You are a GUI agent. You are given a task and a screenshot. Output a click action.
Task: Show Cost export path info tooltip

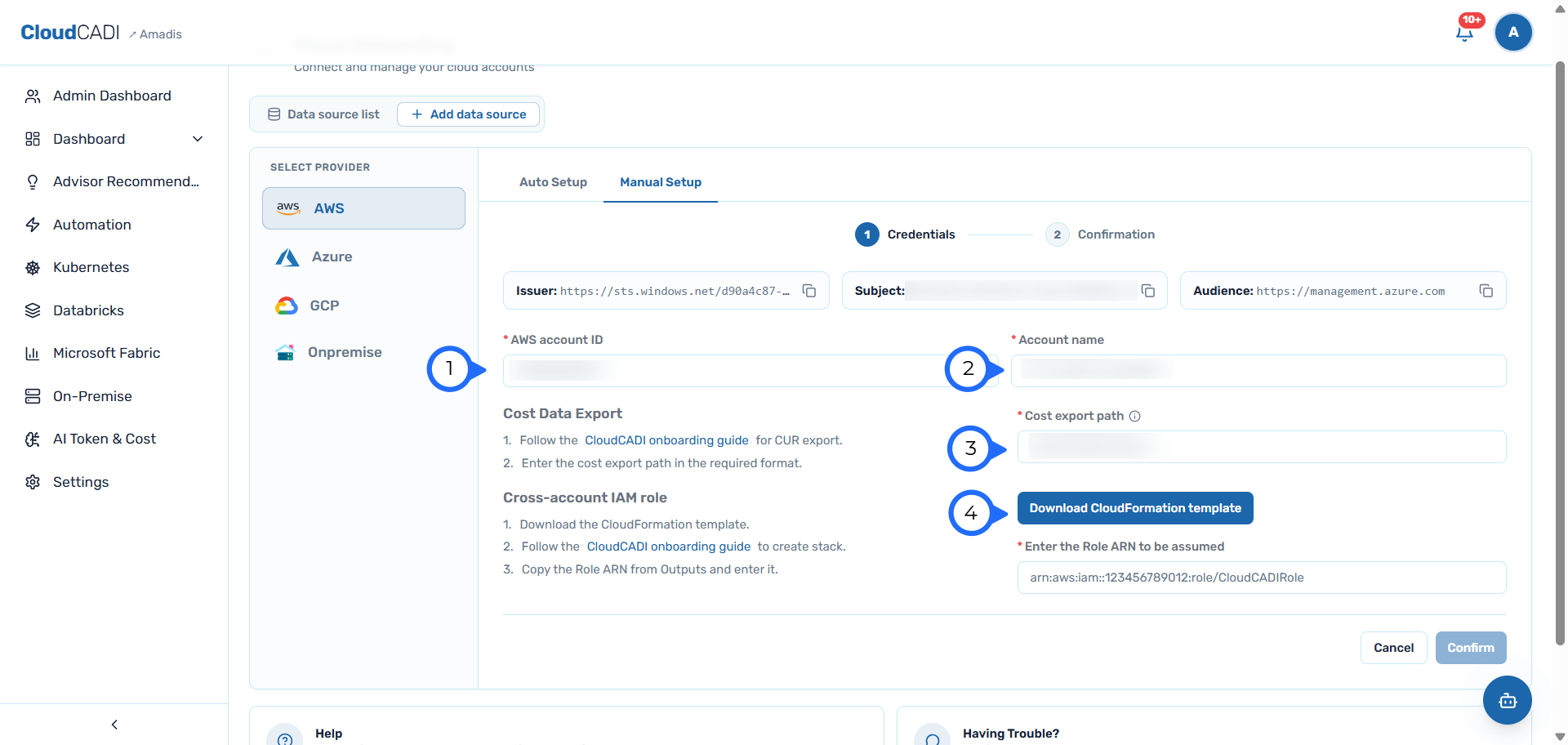pos(1135,416)
